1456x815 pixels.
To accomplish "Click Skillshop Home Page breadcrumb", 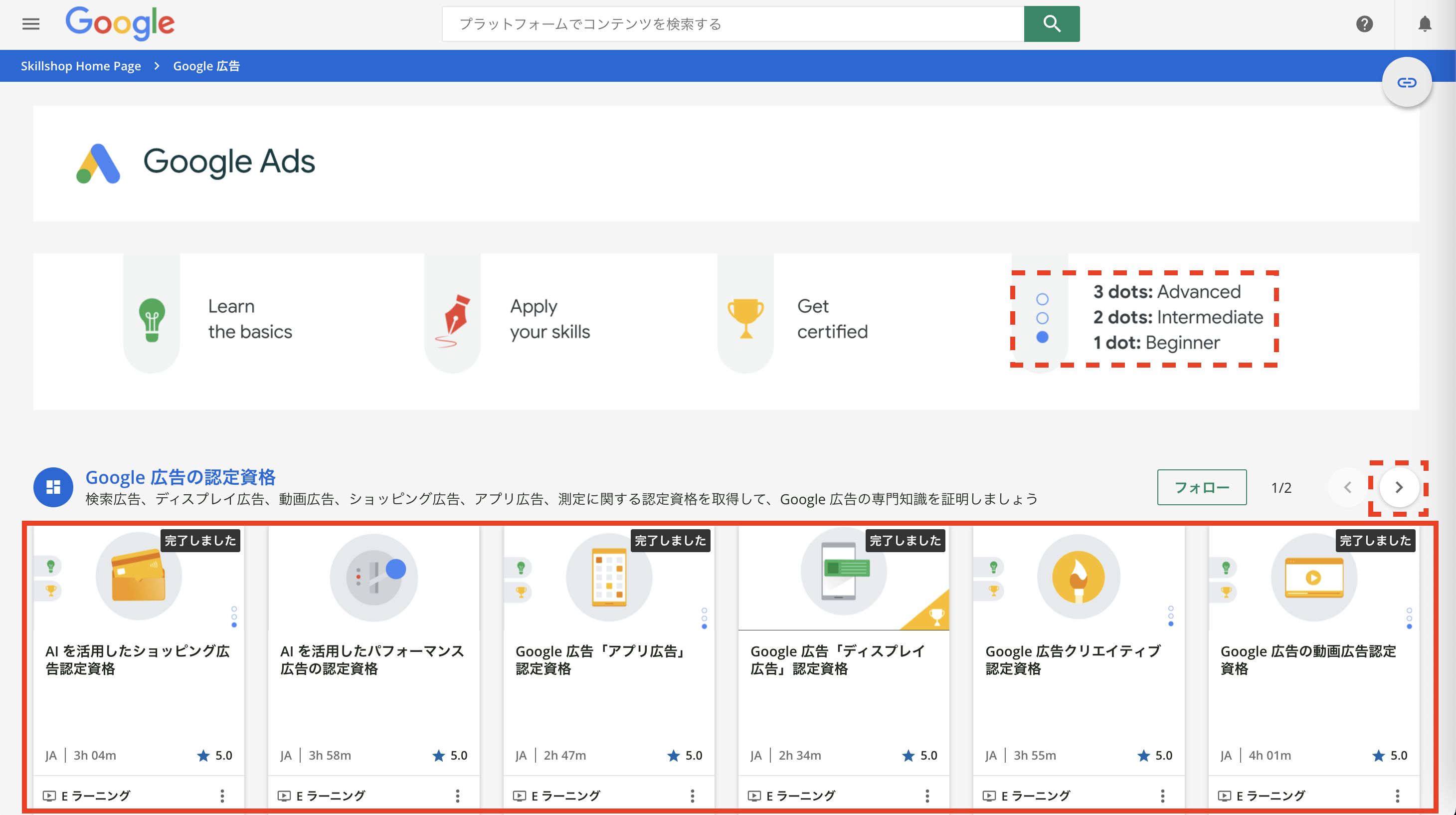I will tap(81, 66).
